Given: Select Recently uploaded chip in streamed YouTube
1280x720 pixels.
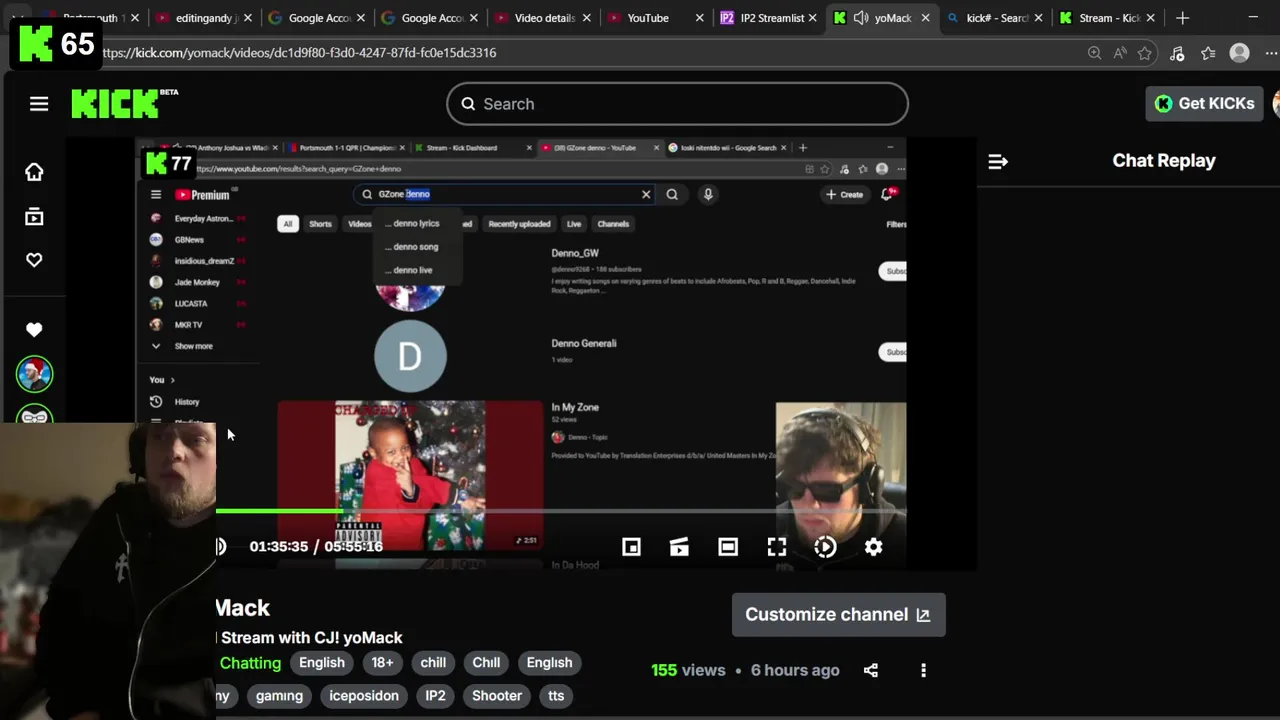Looking at the screenshot, I should [519, 224].
